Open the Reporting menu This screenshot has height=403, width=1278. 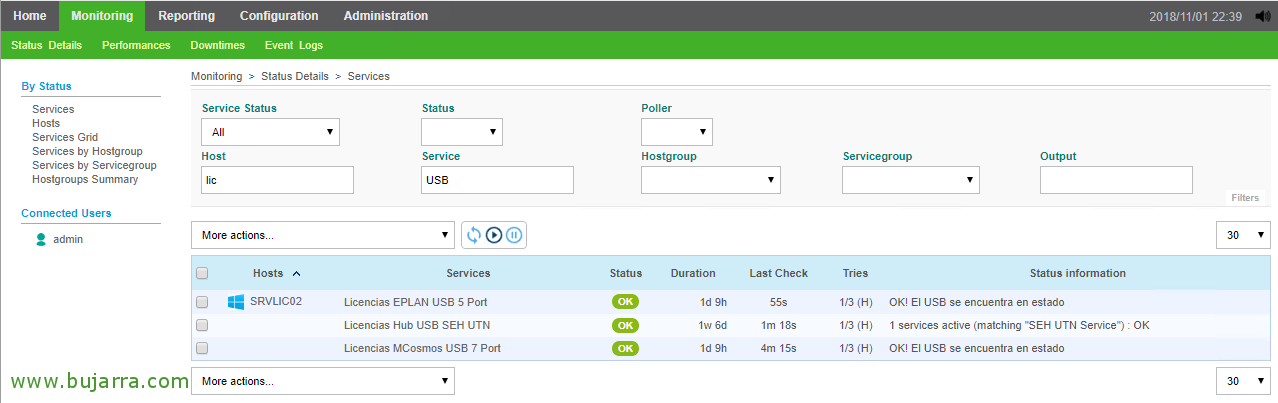click(186, 16)
